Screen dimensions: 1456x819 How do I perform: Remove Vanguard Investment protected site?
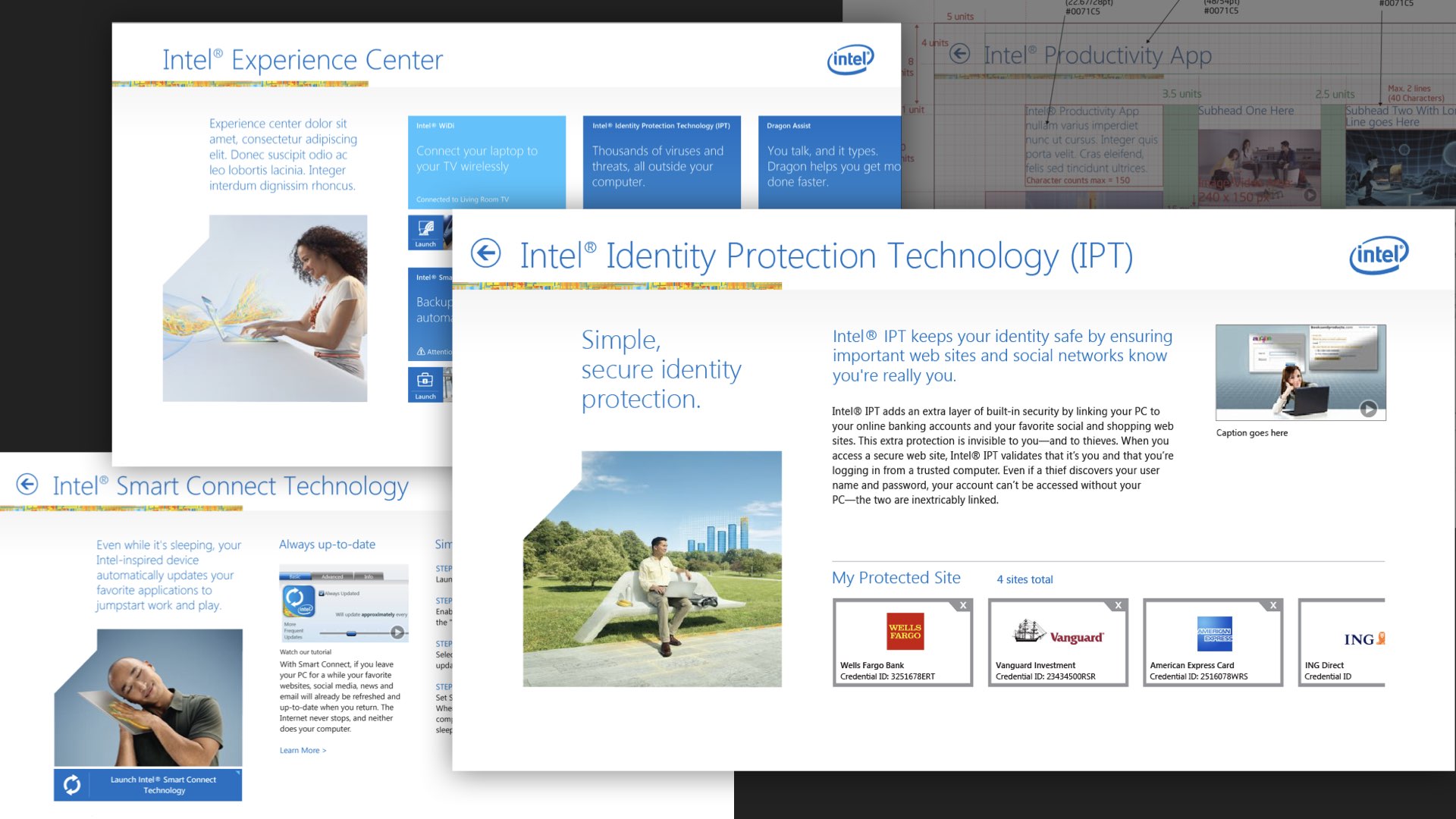[1118, 605]
